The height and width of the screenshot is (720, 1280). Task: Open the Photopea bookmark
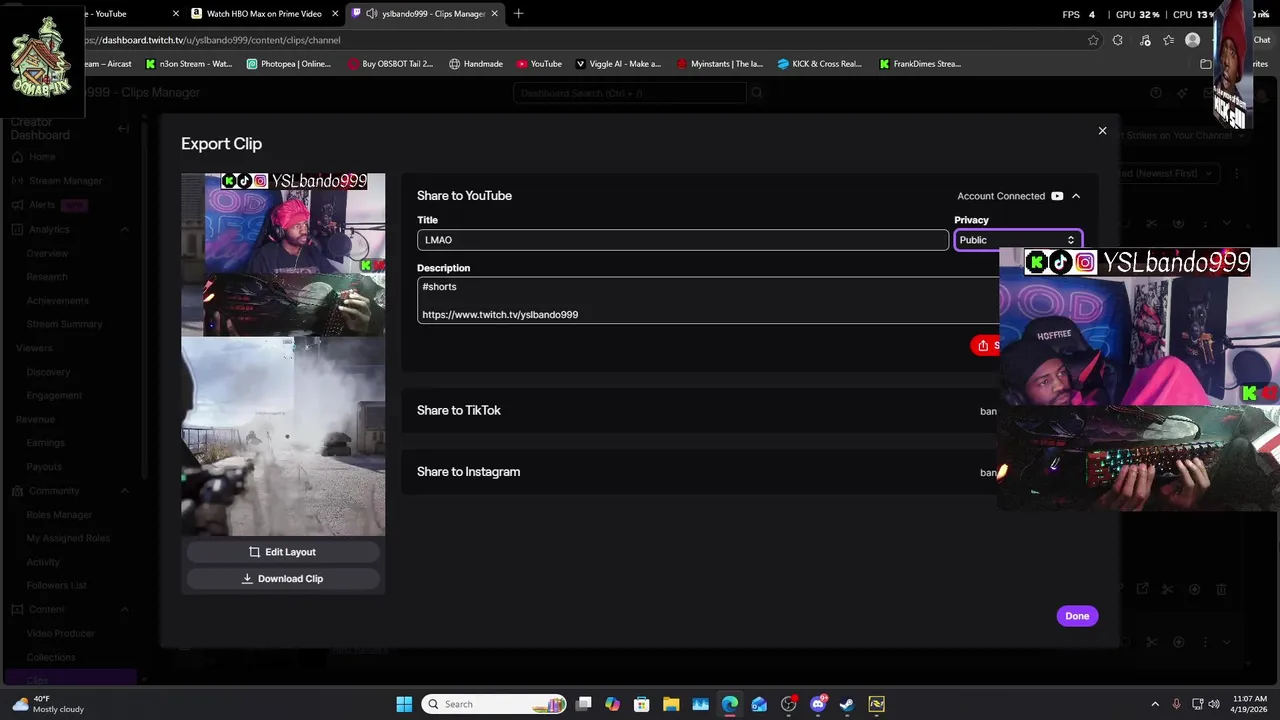point(288,64)
